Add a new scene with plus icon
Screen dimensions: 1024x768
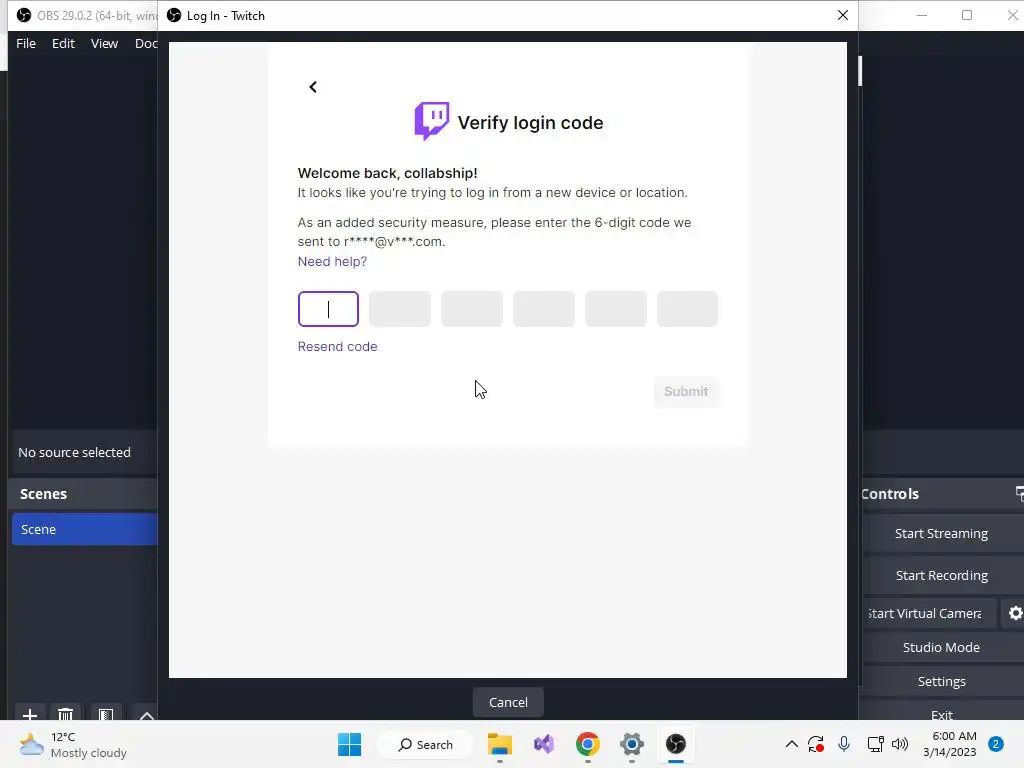coord(29,714)
